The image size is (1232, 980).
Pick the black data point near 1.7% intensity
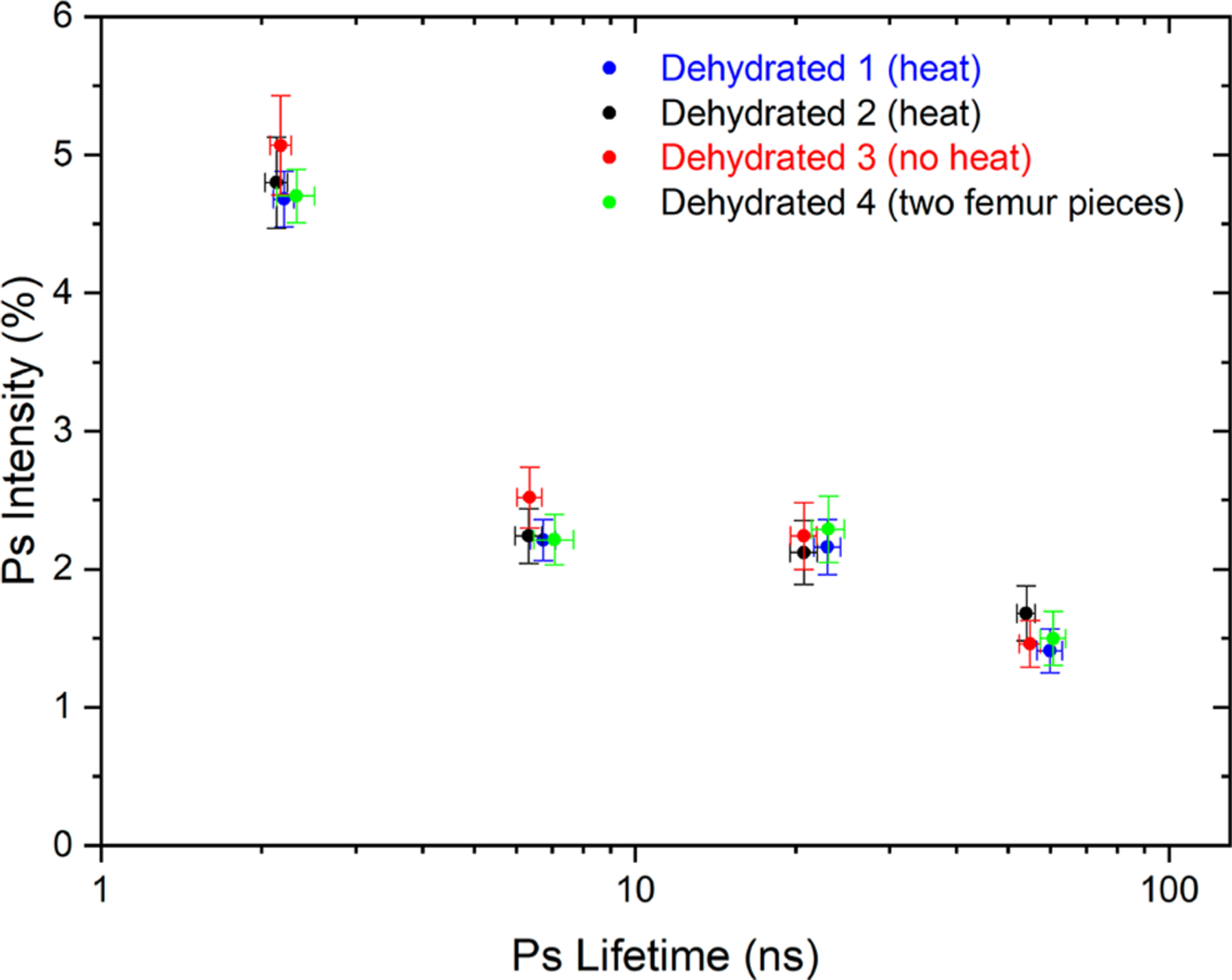tap(1025, 613)
